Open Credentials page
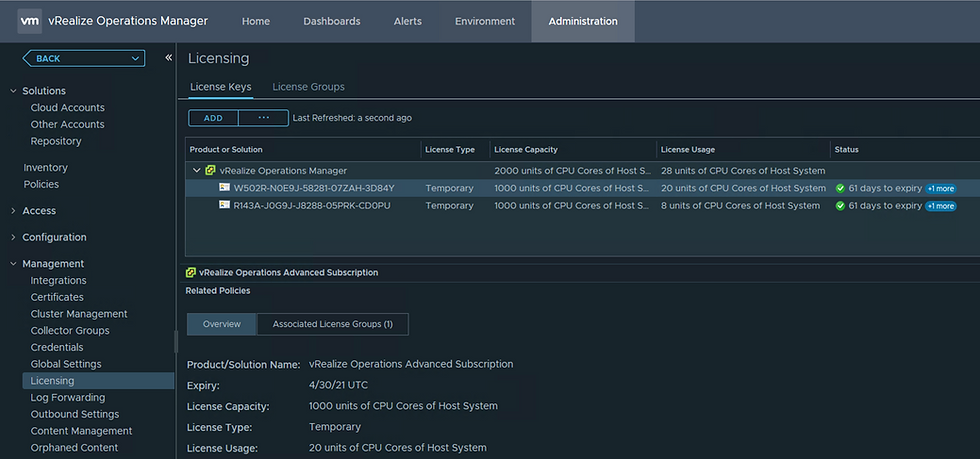The image size is (980, 459). tap(57, 347)
